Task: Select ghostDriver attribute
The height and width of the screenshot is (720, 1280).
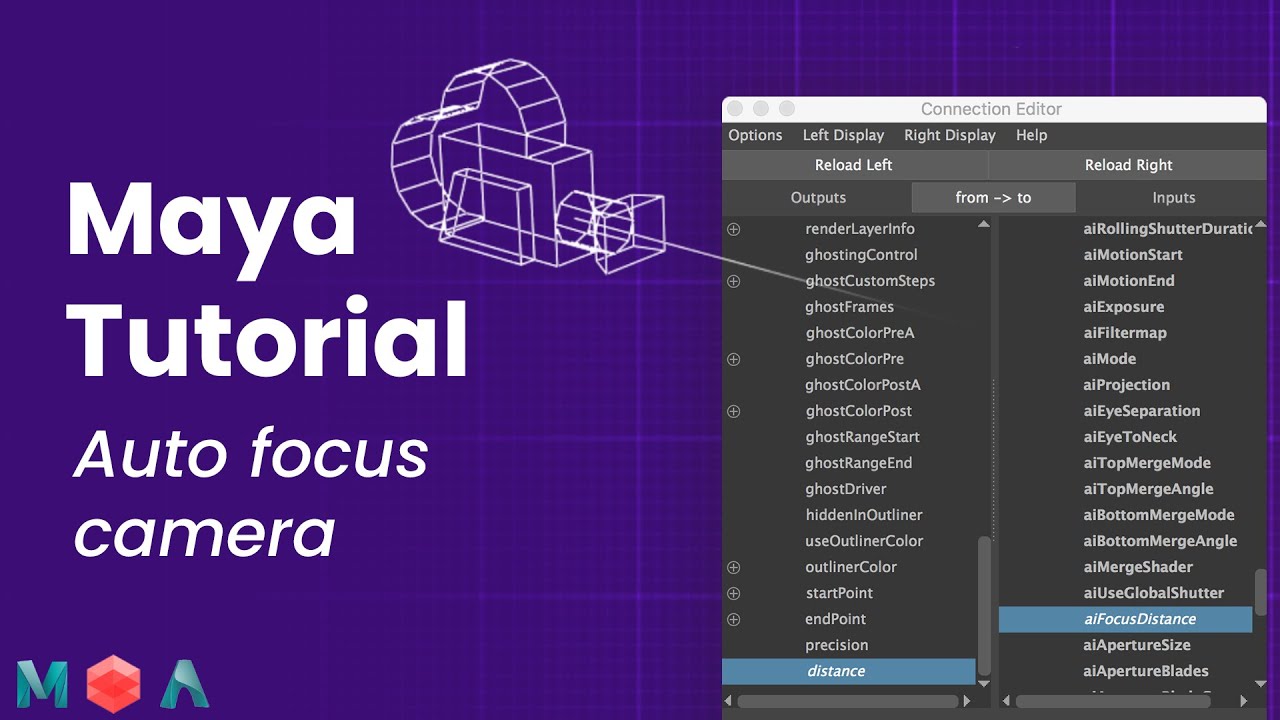Action: click(x=845, y=489)
